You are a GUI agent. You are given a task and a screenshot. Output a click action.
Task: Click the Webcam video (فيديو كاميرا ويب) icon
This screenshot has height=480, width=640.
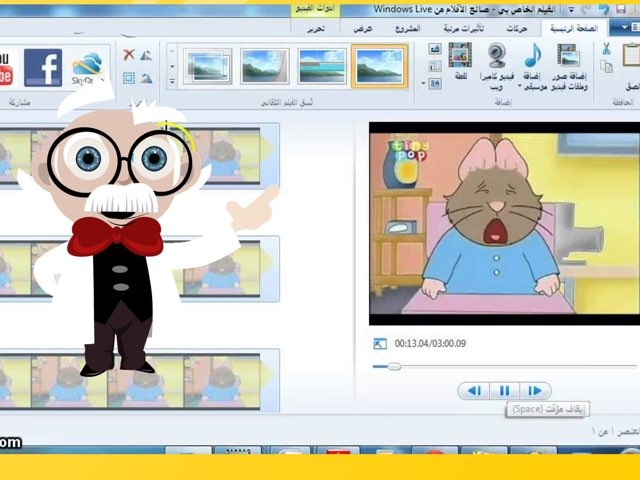tap(497, 55)
